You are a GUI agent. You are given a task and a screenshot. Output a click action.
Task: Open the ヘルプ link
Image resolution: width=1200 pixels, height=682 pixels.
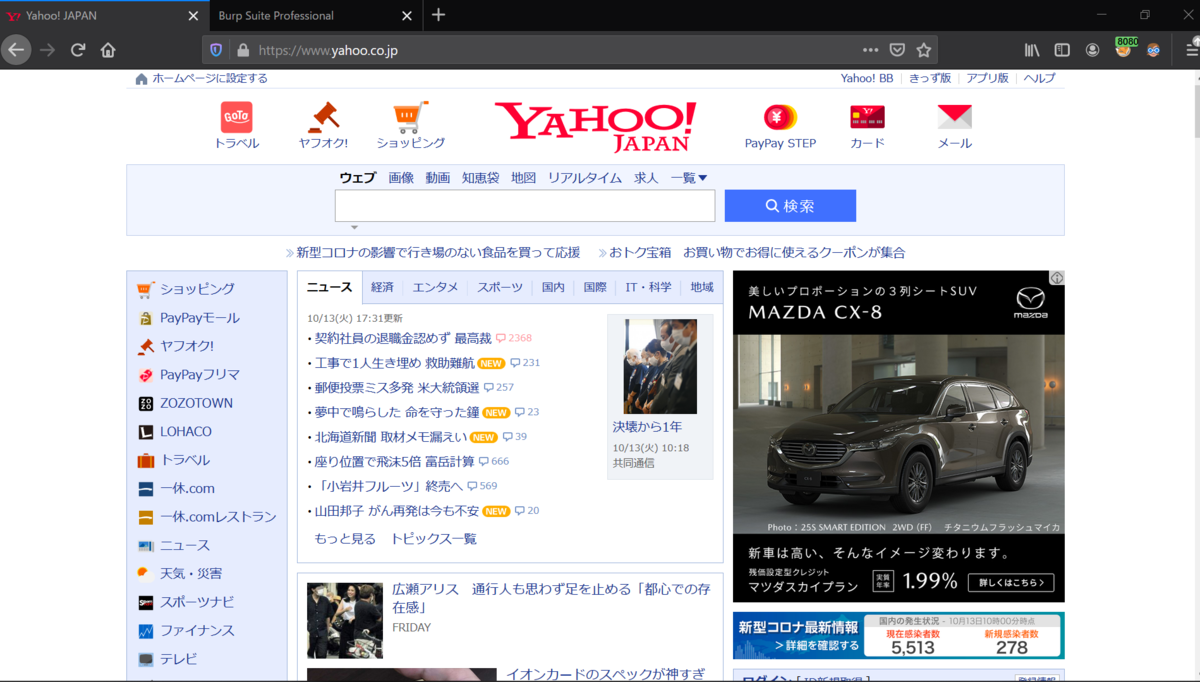click(x=1040, y=78)
